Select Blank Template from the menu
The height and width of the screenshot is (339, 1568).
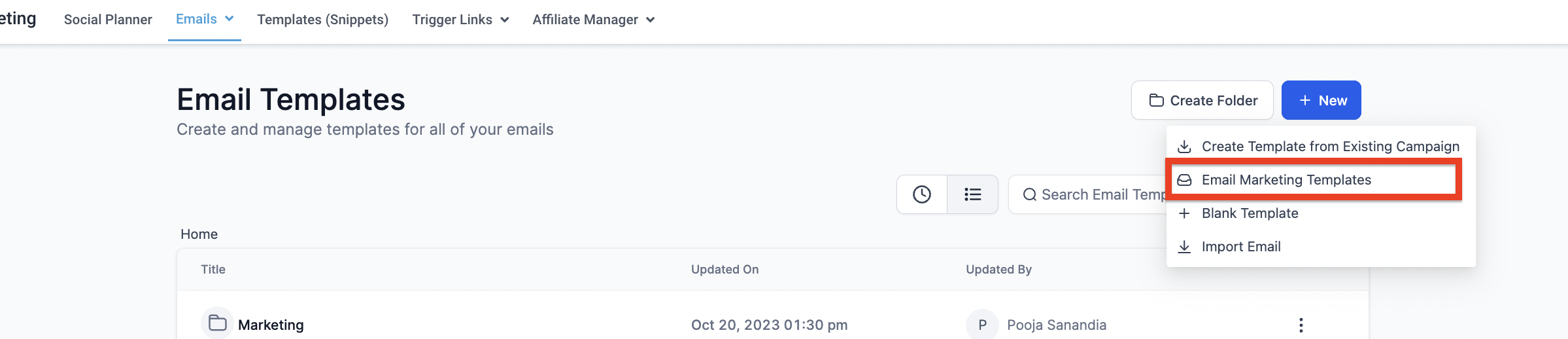tap(1250, 213)
